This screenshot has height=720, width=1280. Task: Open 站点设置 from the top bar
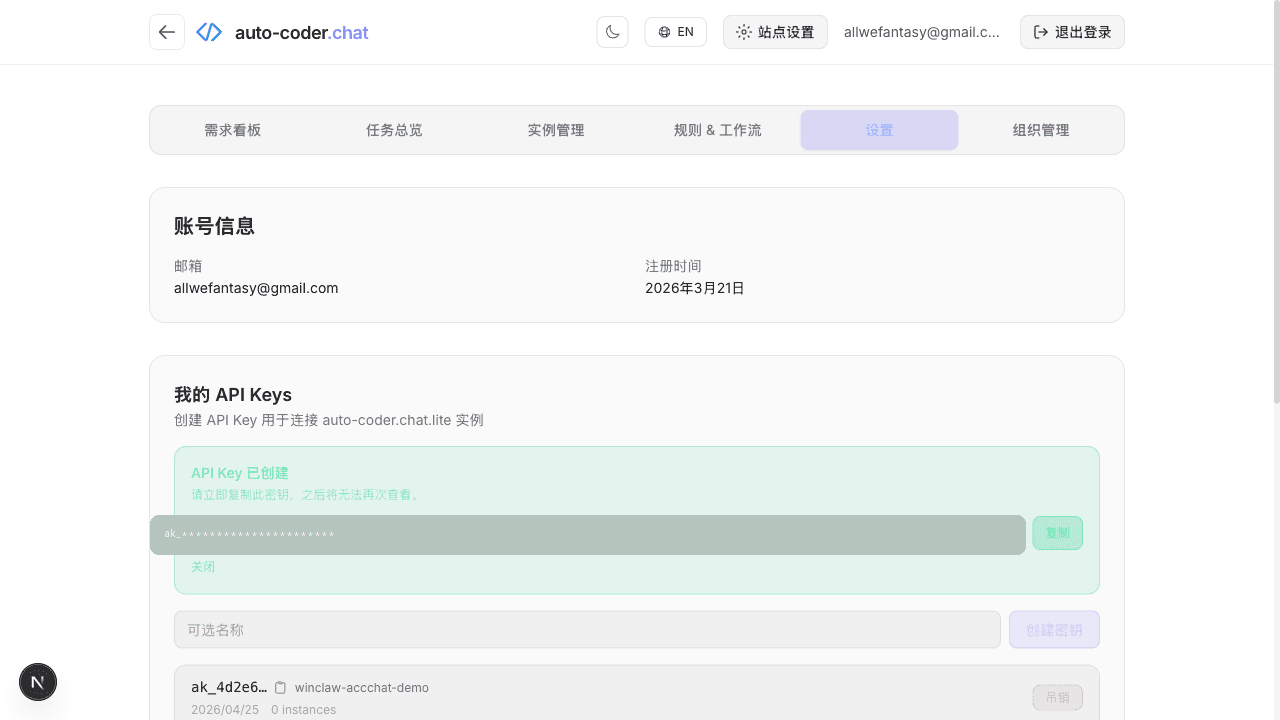775,32
